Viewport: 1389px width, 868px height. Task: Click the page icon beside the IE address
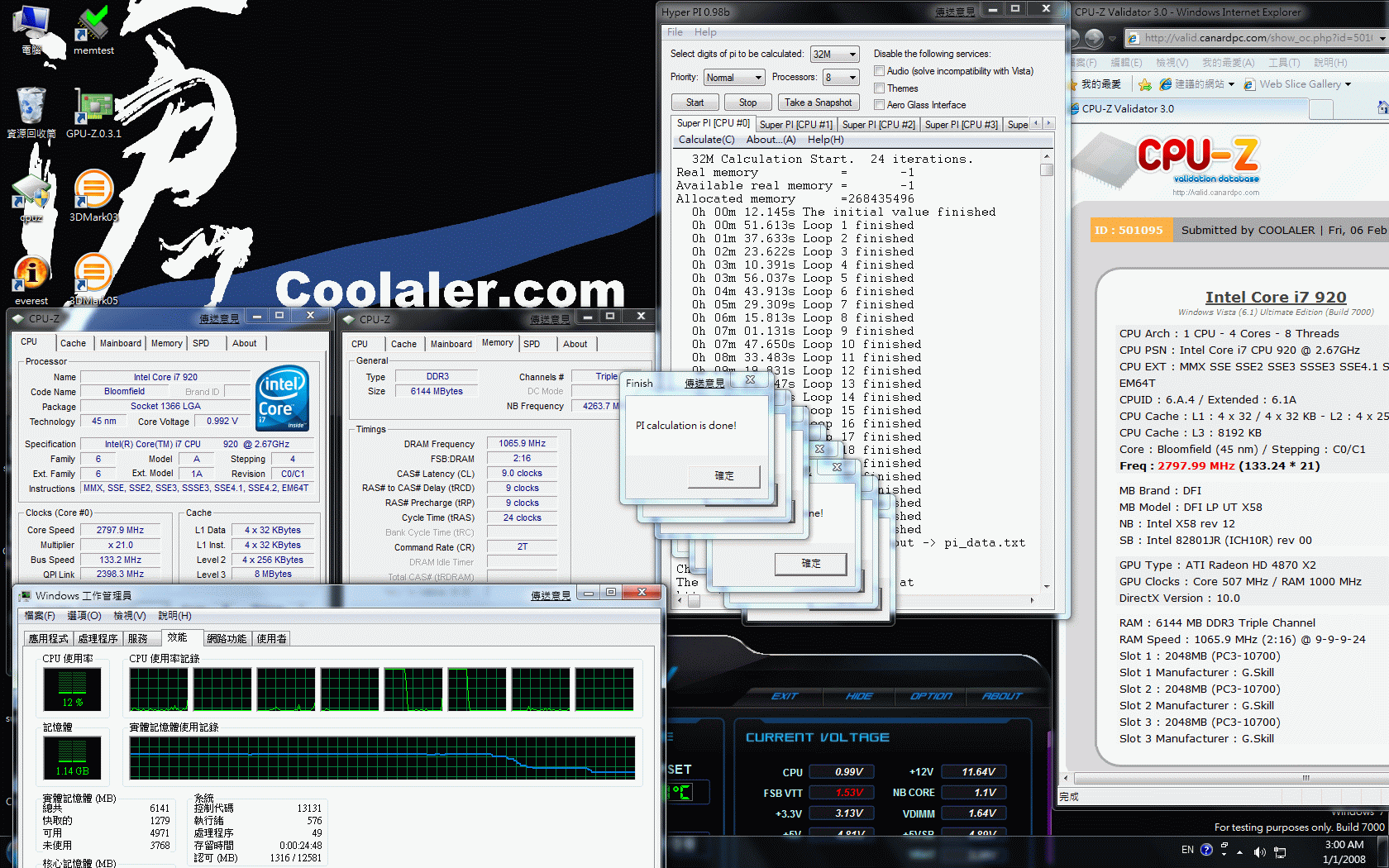coord(1134,38)
